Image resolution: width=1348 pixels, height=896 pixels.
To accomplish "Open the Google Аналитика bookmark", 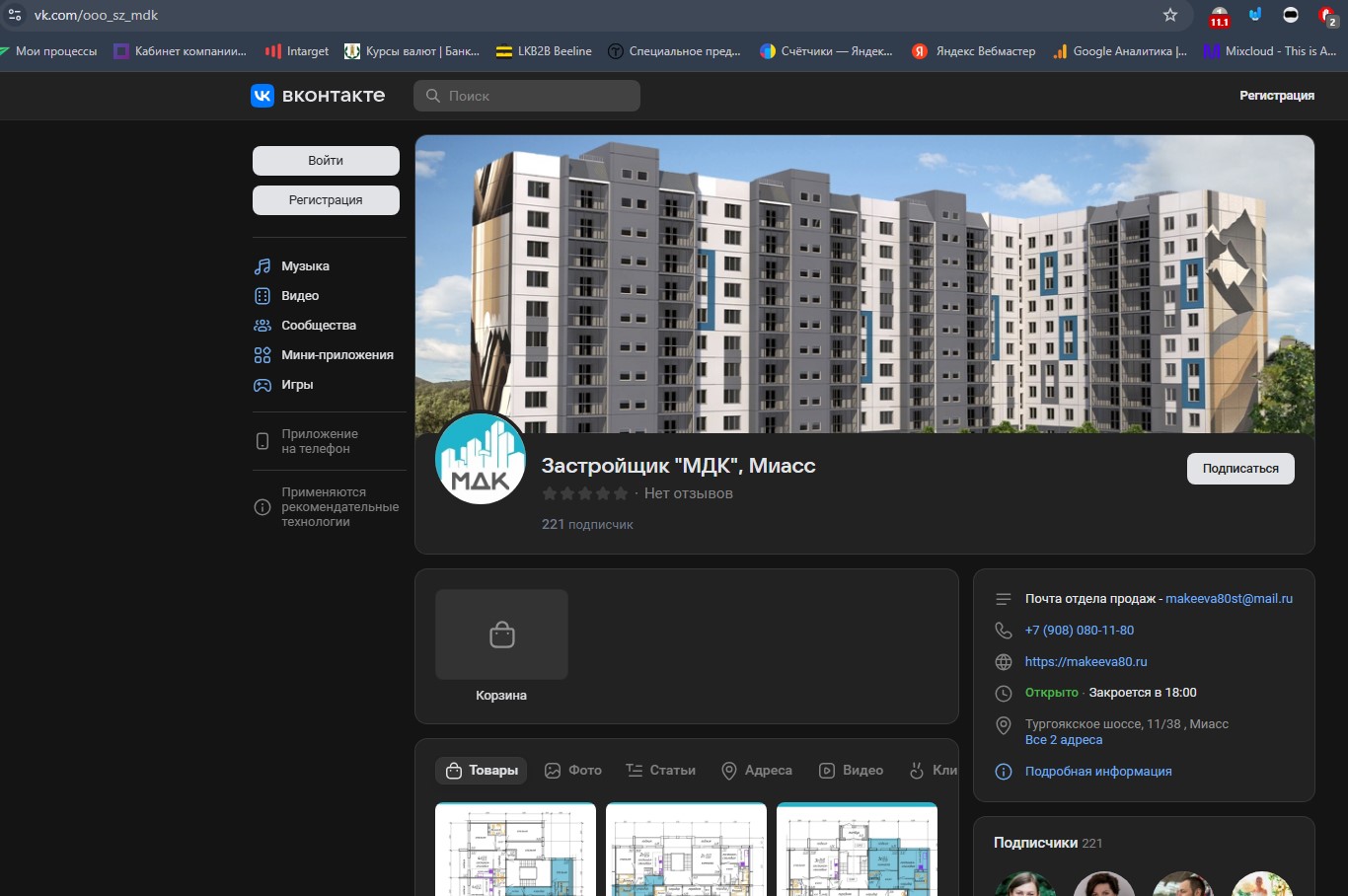I will [1120, 51].
